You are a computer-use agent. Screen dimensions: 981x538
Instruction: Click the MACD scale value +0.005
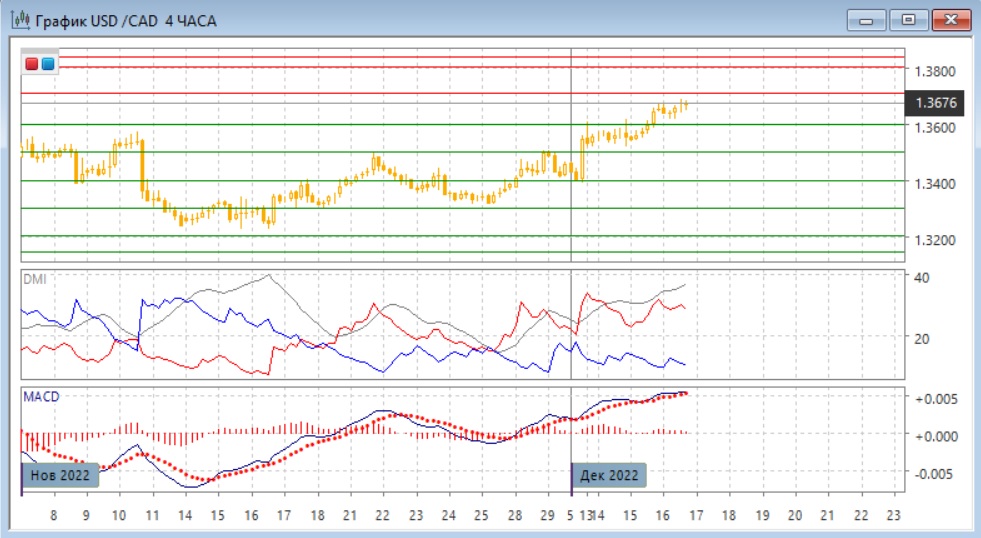tap(936, 399)
